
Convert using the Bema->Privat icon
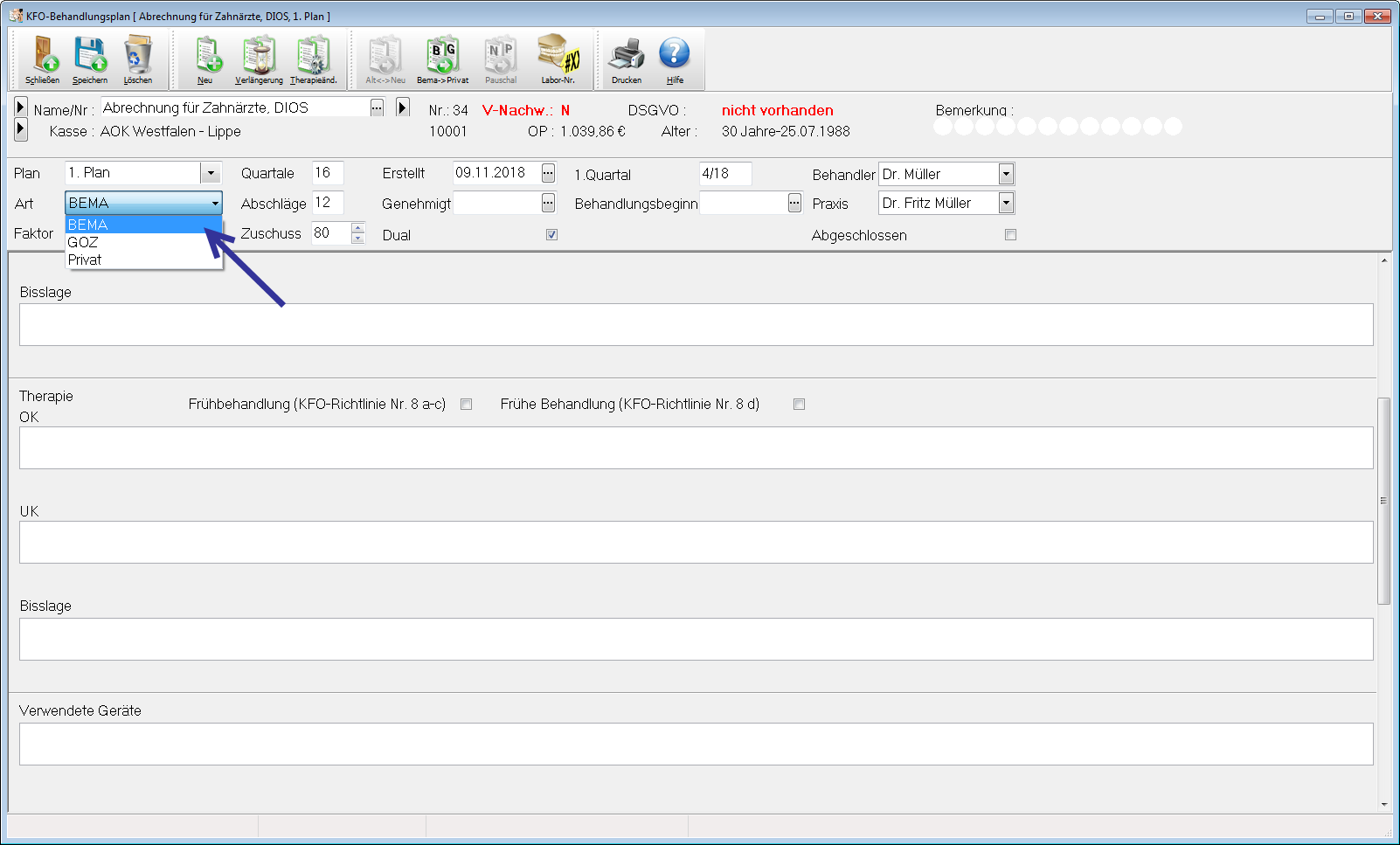coord(443,56)
